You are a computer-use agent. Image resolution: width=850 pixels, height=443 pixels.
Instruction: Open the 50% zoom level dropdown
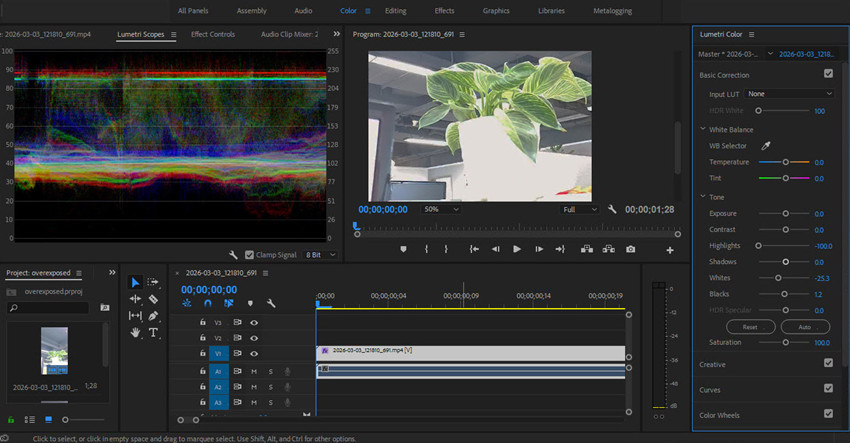441,209
